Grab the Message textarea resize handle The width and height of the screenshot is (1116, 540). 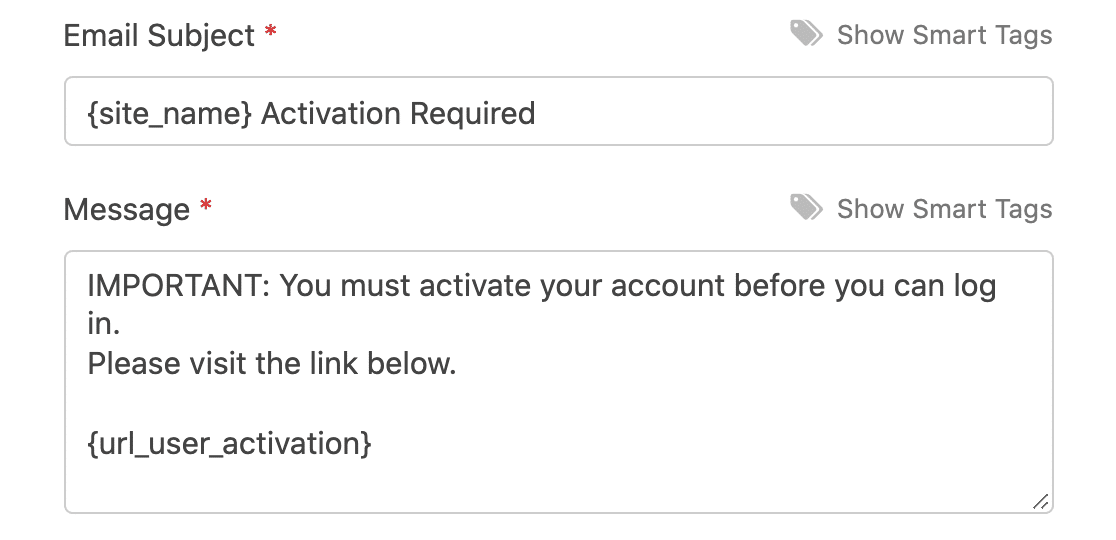[x=1040, y=502]
